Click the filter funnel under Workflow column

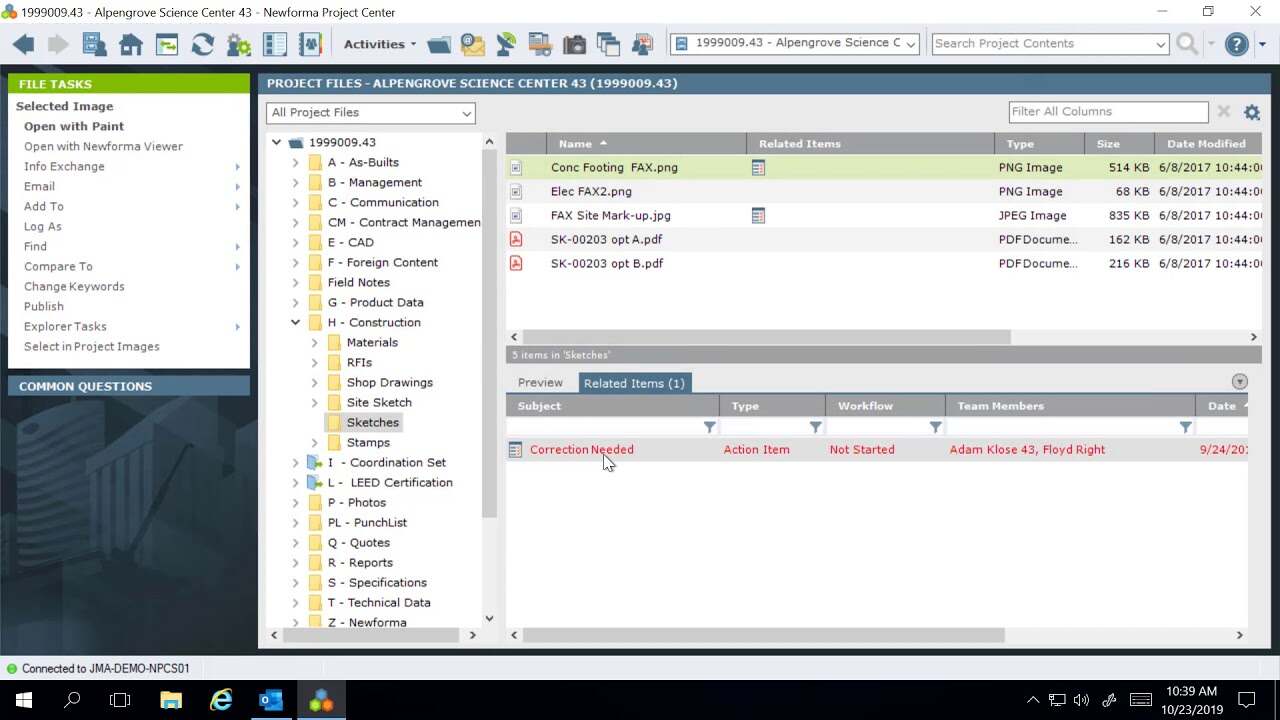[x=935, y=427]
